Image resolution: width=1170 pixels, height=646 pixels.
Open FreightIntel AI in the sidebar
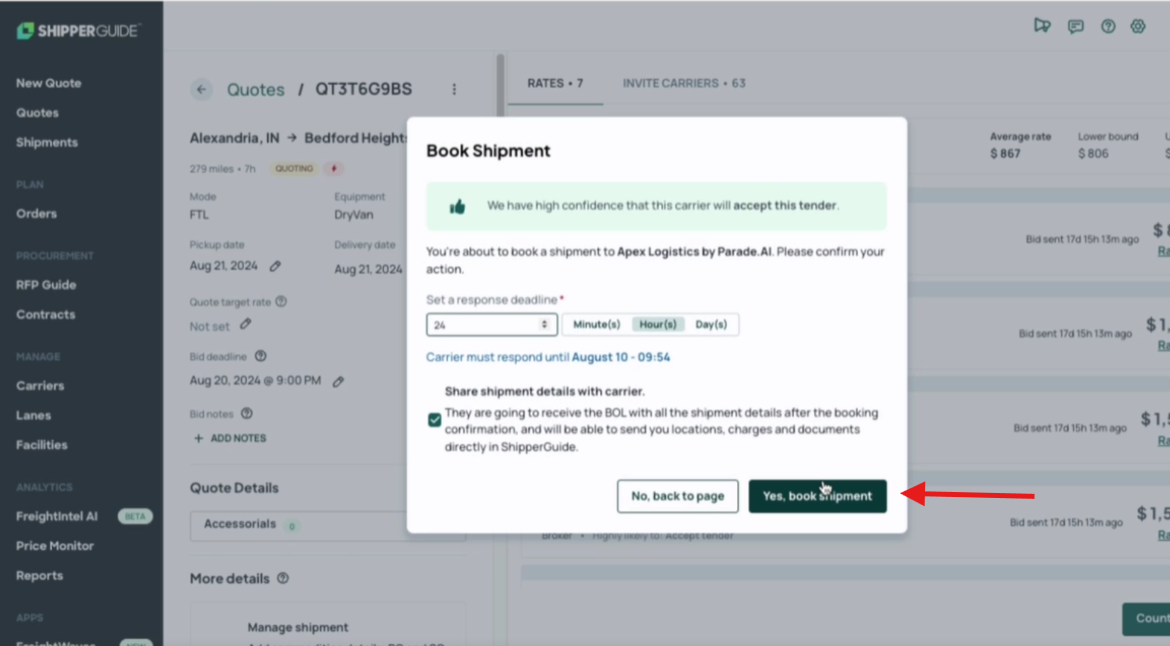57,516
